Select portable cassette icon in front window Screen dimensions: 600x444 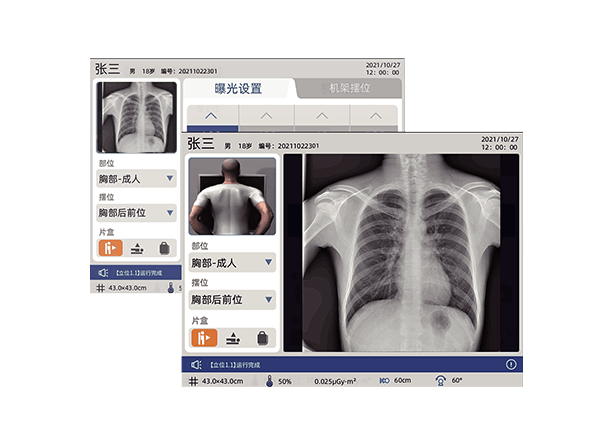click(x=261, y=338)
